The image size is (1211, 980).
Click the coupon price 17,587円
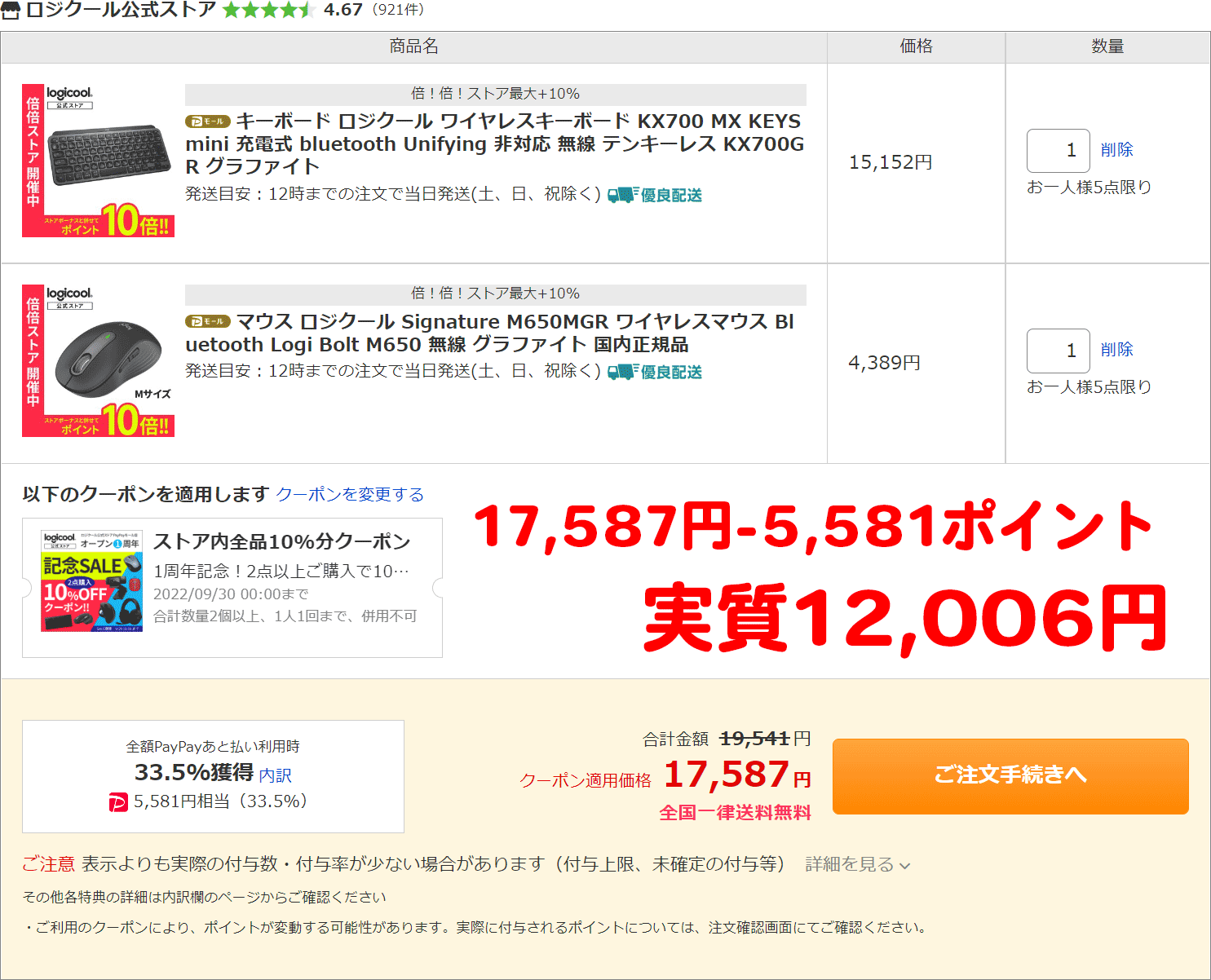point(737,775)
